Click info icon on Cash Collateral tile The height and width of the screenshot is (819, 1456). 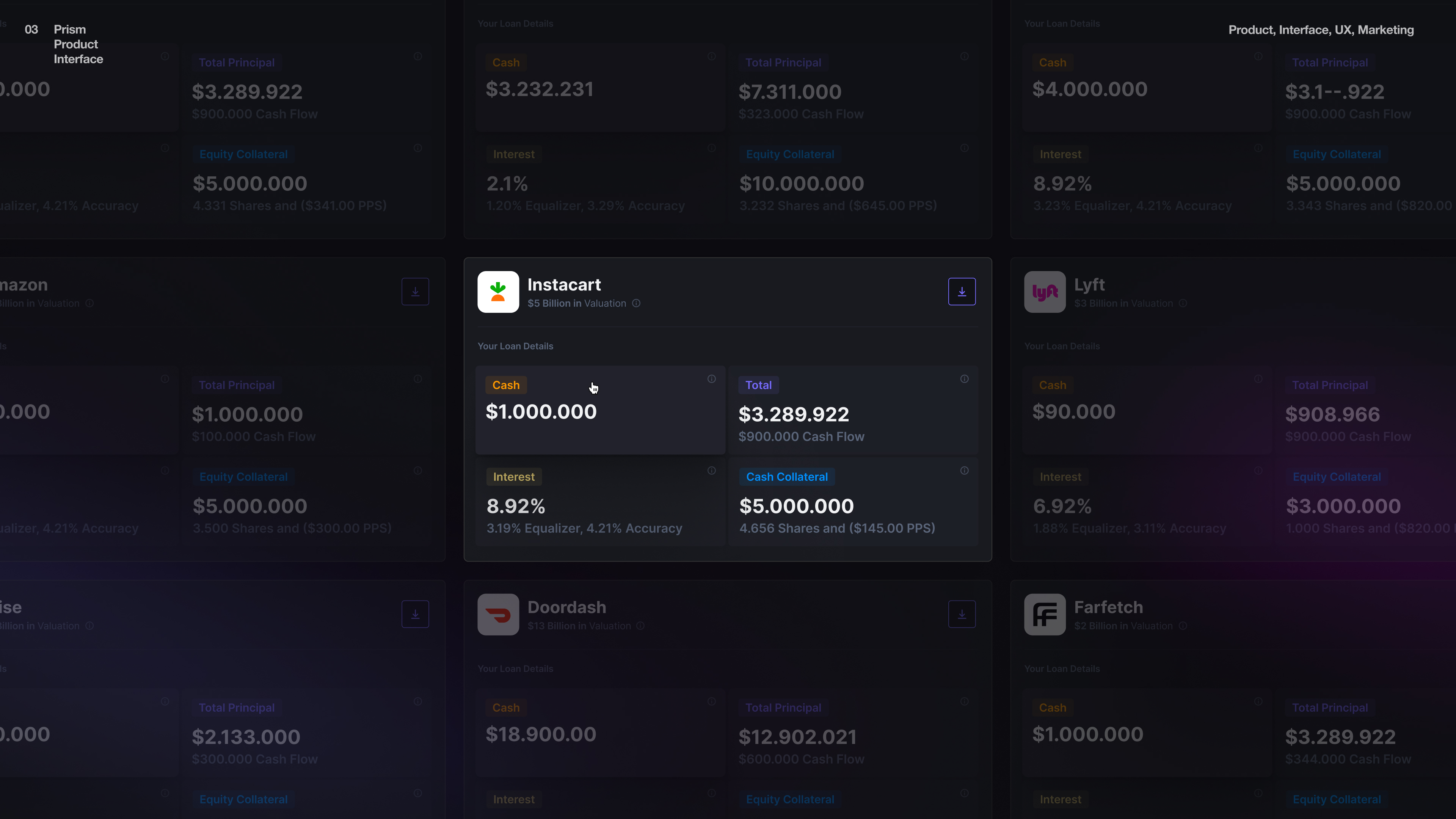964,471
